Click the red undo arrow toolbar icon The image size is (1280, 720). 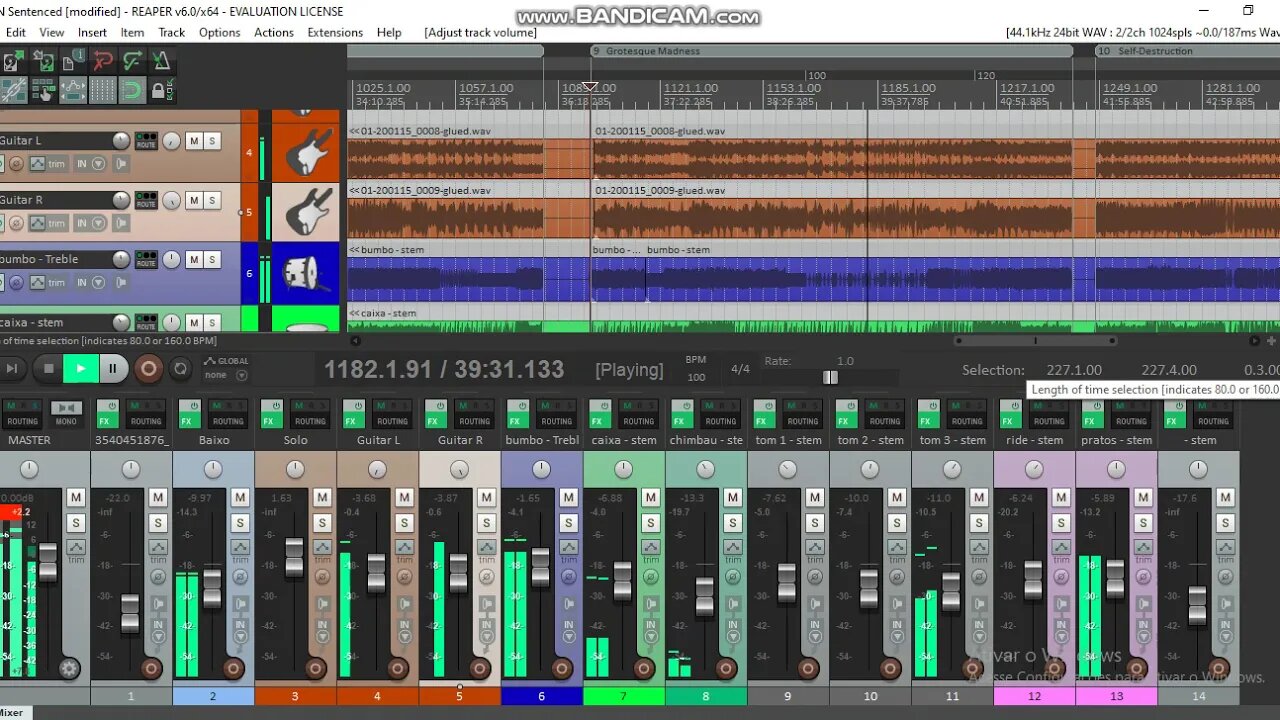[103, 62]
